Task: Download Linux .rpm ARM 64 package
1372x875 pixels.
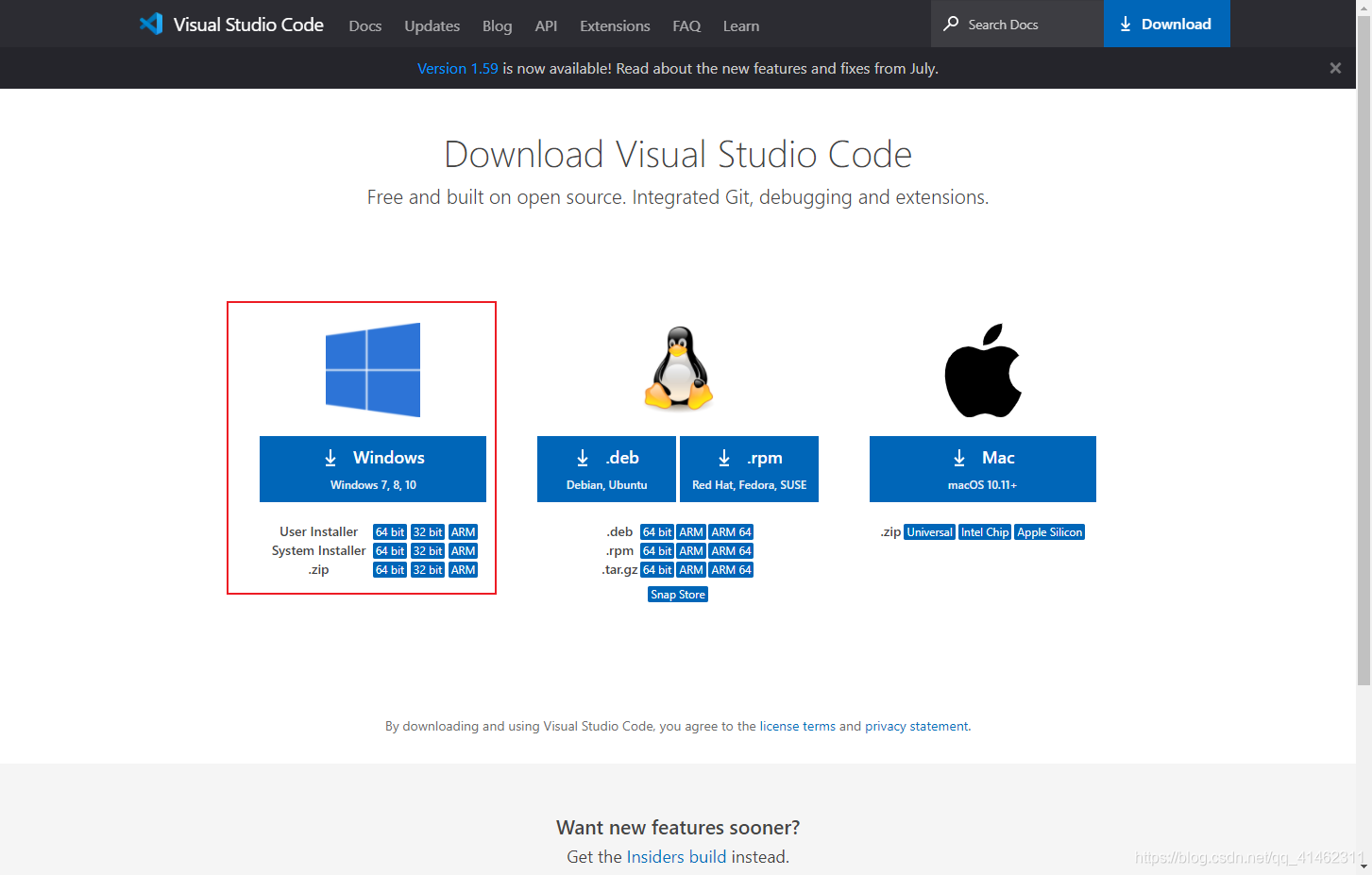Action: pos(732,551)
